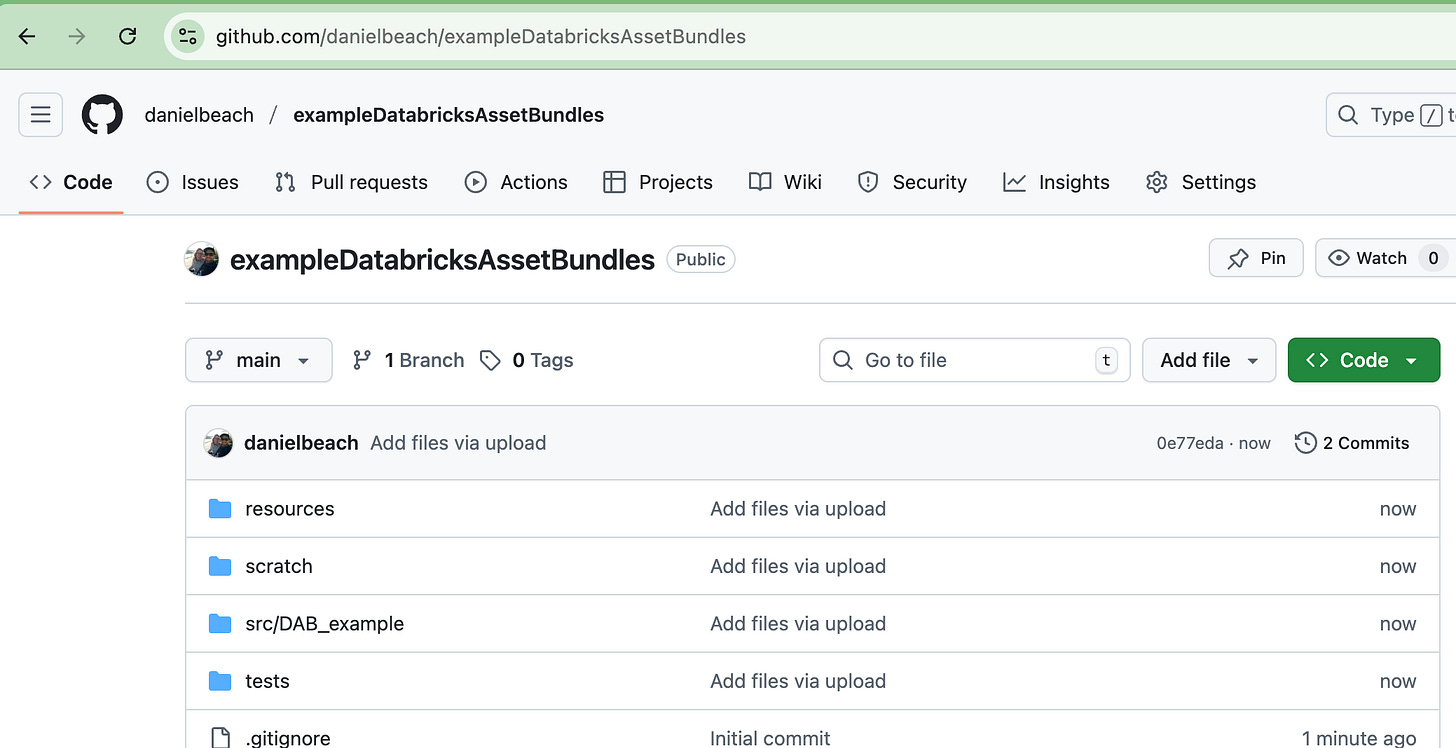Click the browser back arrow
Image resolution: width=1456 pixels, height=748 pixels.
27,37
